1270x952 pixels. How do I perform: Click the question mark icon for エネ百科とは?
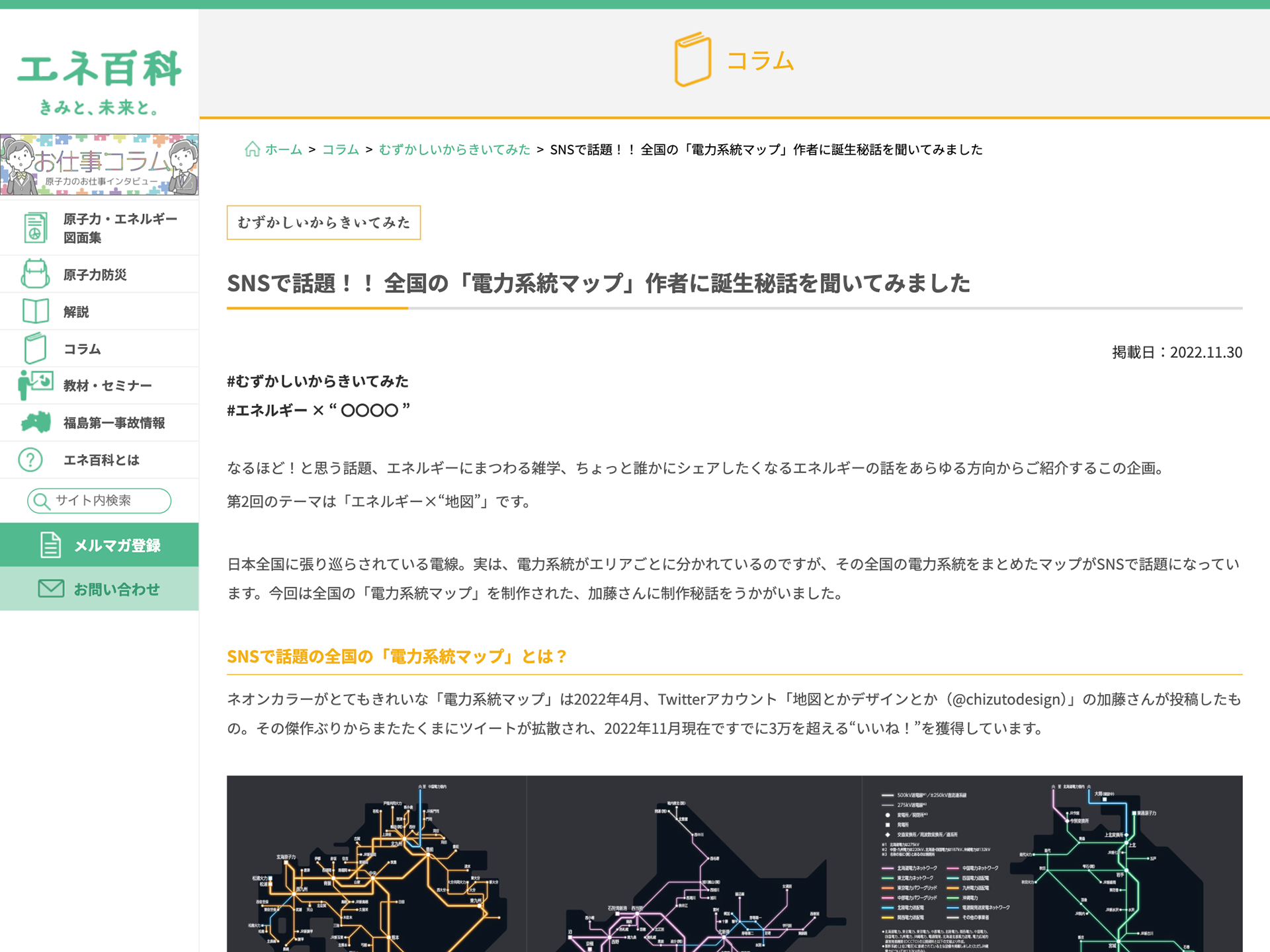(30, 459)
